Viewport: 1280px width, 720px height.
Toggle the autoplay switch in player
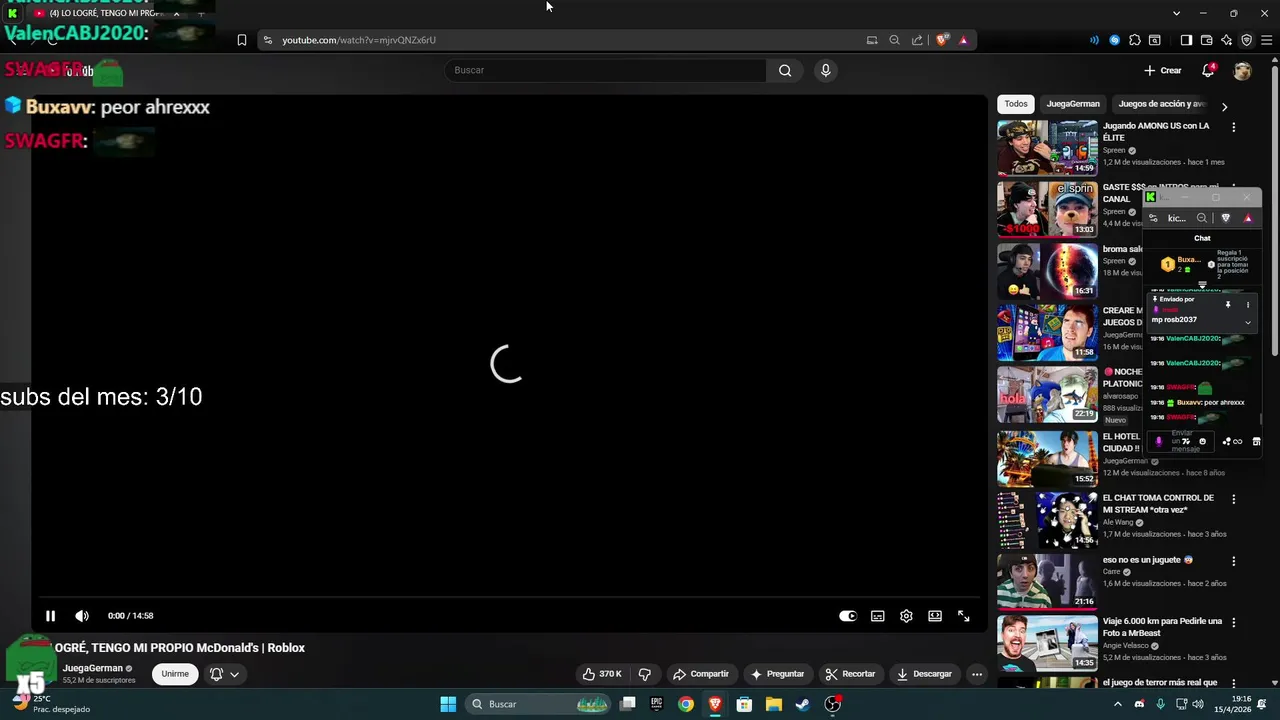click(848, 616)
